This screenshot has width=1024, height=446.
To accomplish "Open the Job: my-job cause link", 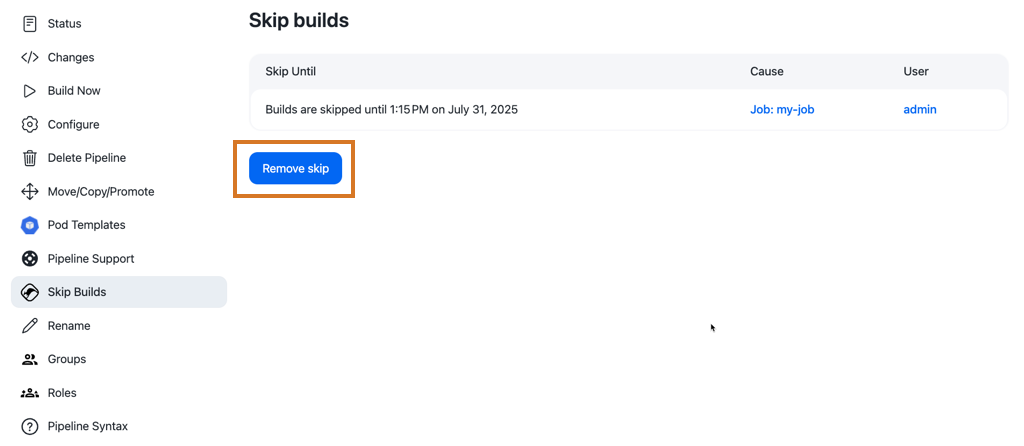I will pyautogui.click(x=782, y=110).
